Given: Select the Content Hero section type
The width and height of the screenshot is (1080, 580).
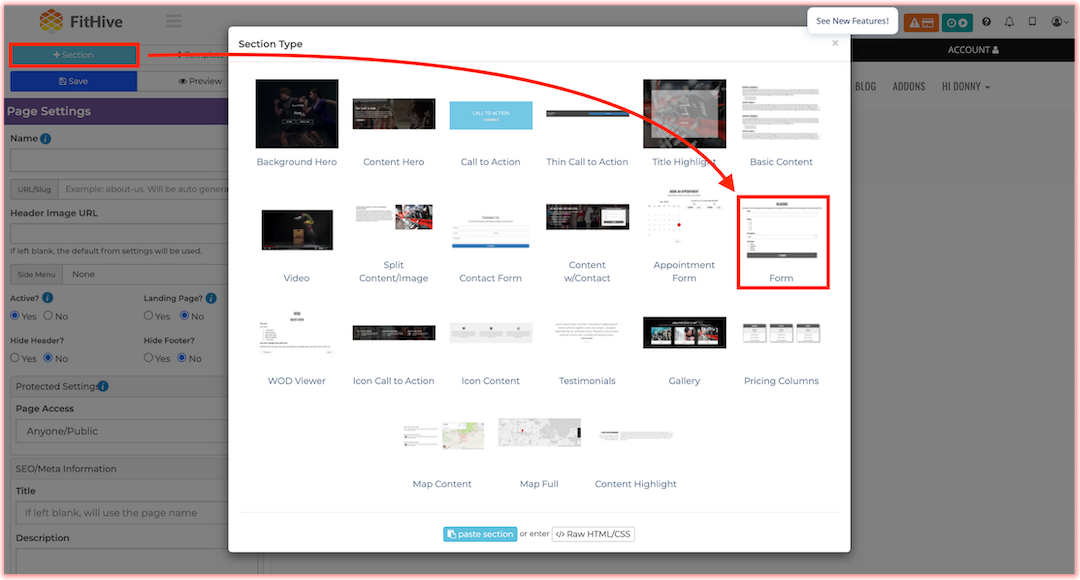Looking at the screenshot, I should (394, 114).
